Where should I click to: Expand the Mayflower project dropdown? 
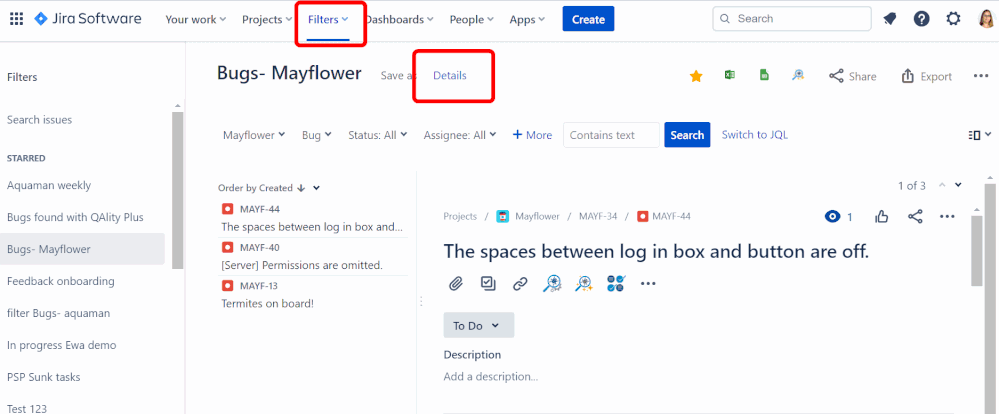point(254,135)
